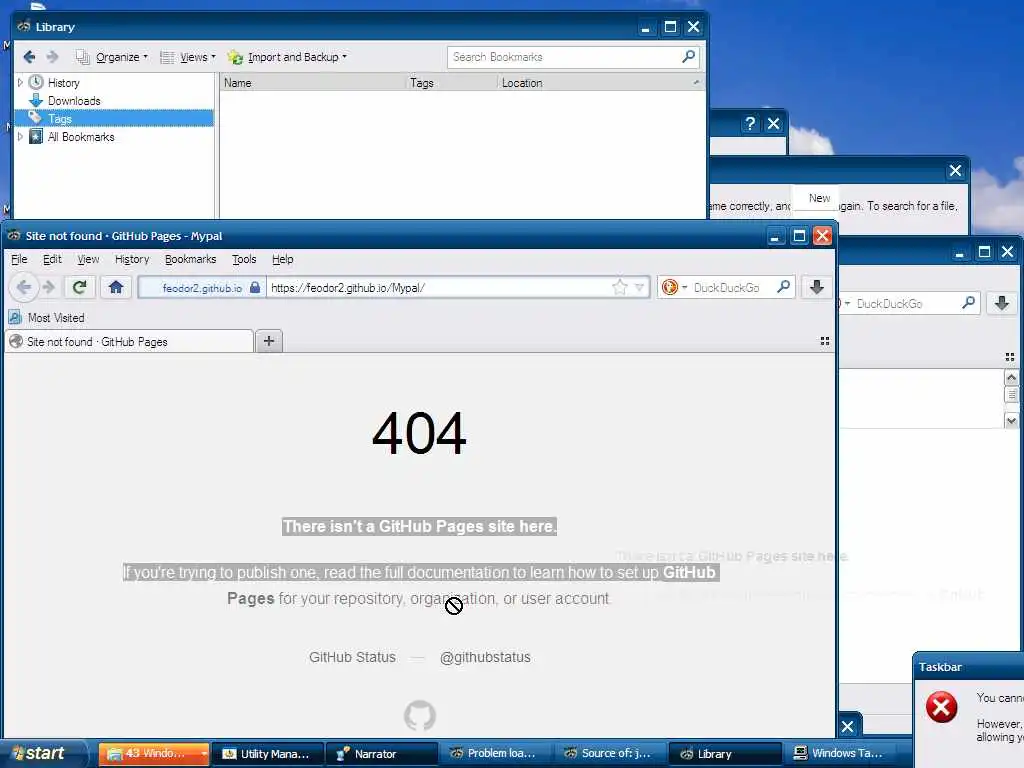Open the Help menu in Mypal
This screenshot has height=768, width=1024.
(282, 259)
